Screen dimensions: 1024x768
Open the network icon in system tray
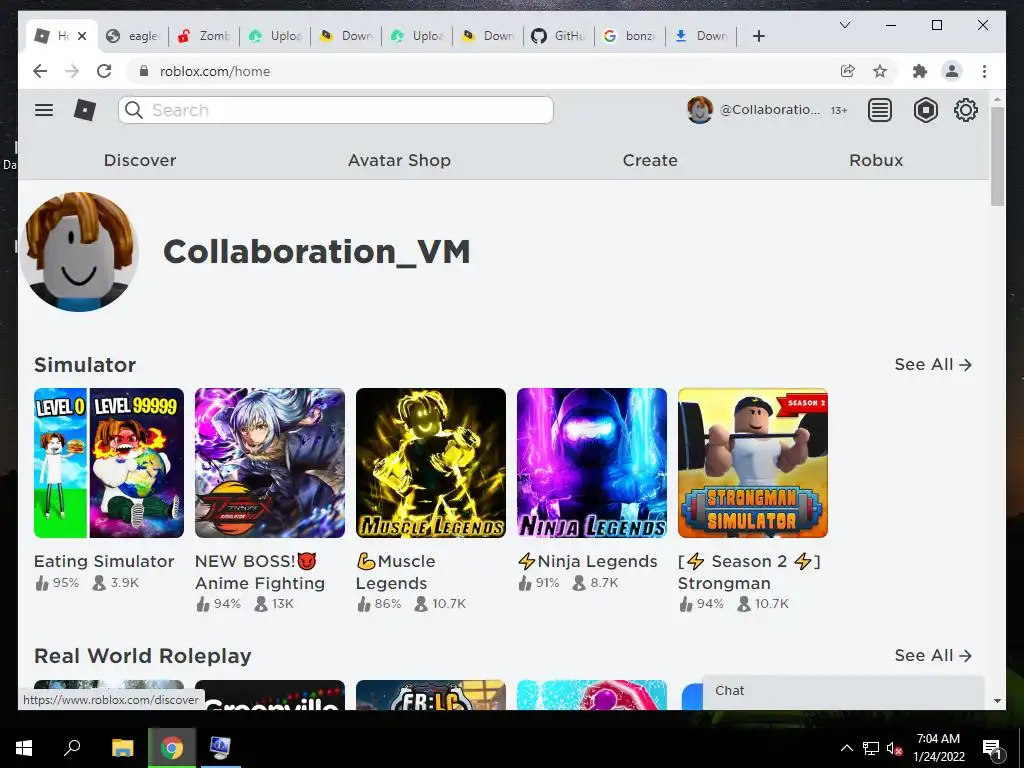pyautogui.click(x=871, y=748)
